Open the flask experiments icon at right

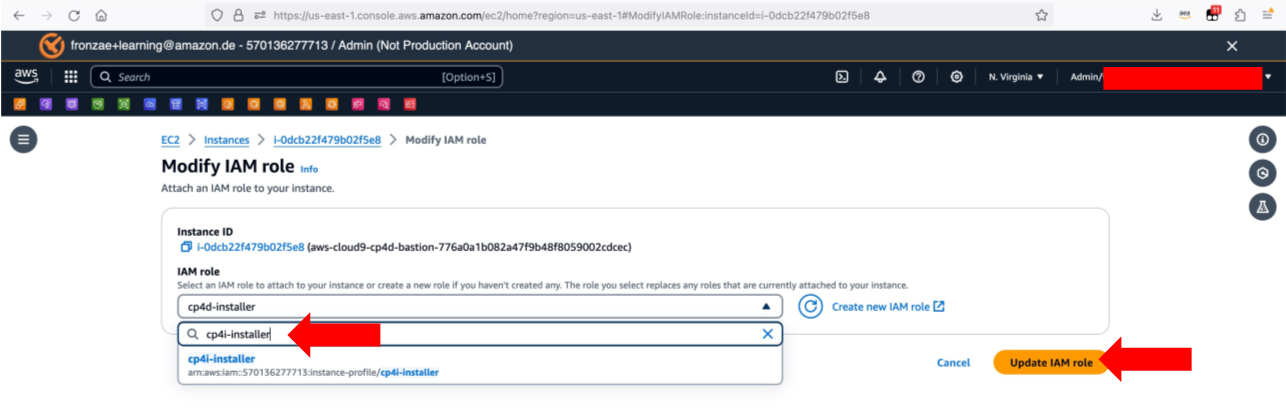point(1263,207)
